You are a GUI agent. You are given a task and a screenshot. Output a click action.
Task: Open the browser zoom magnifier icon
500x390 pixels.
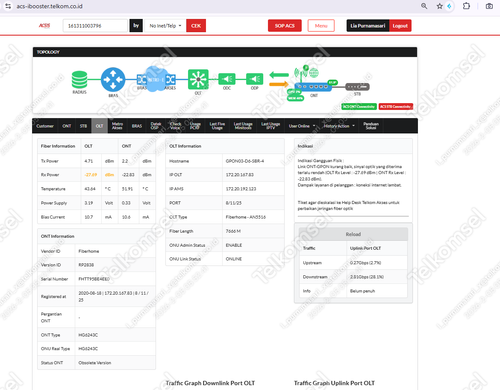pos(424,6)
